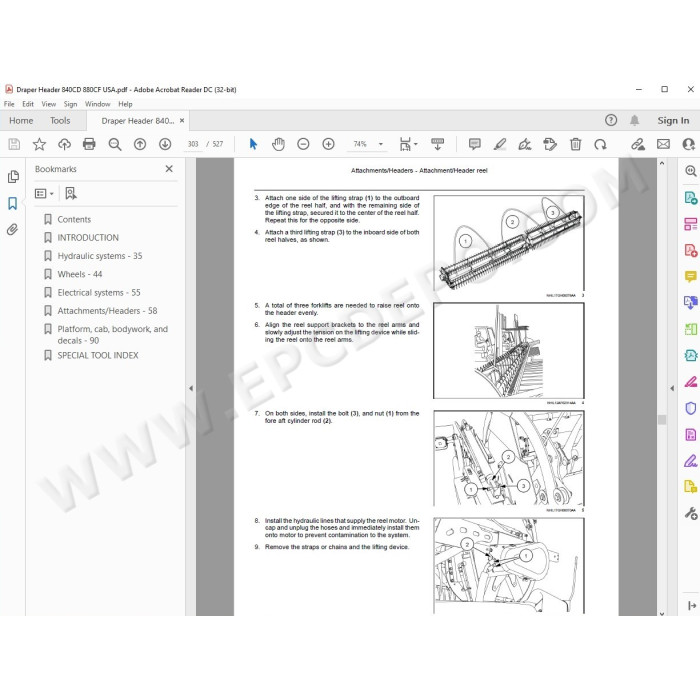Screen dimensions: 700x700
Task: Click the stamp tool icon
Action: [550, 144]
